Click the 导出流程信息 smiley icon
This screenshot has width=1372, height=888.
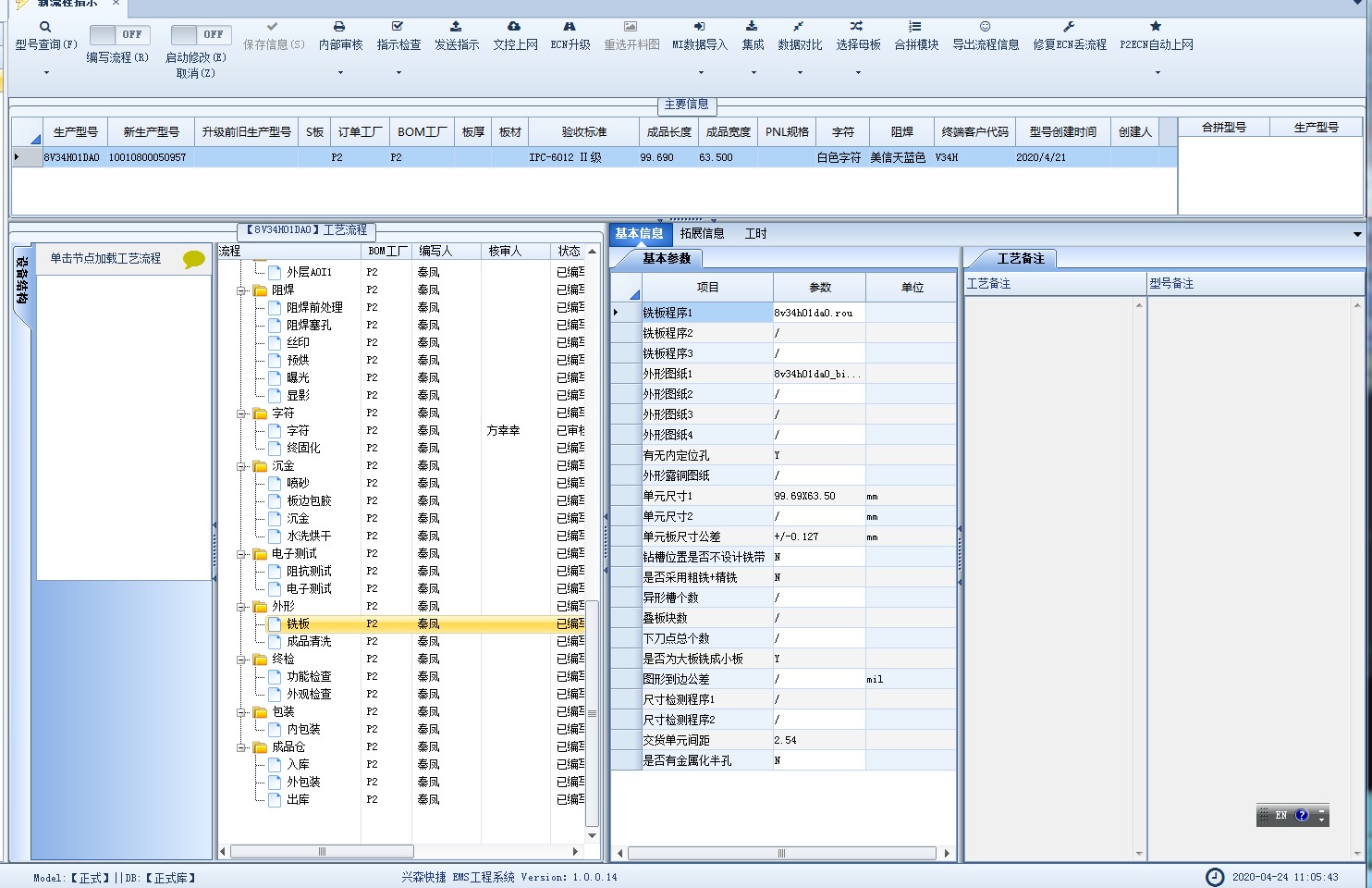tap(986, 27)
